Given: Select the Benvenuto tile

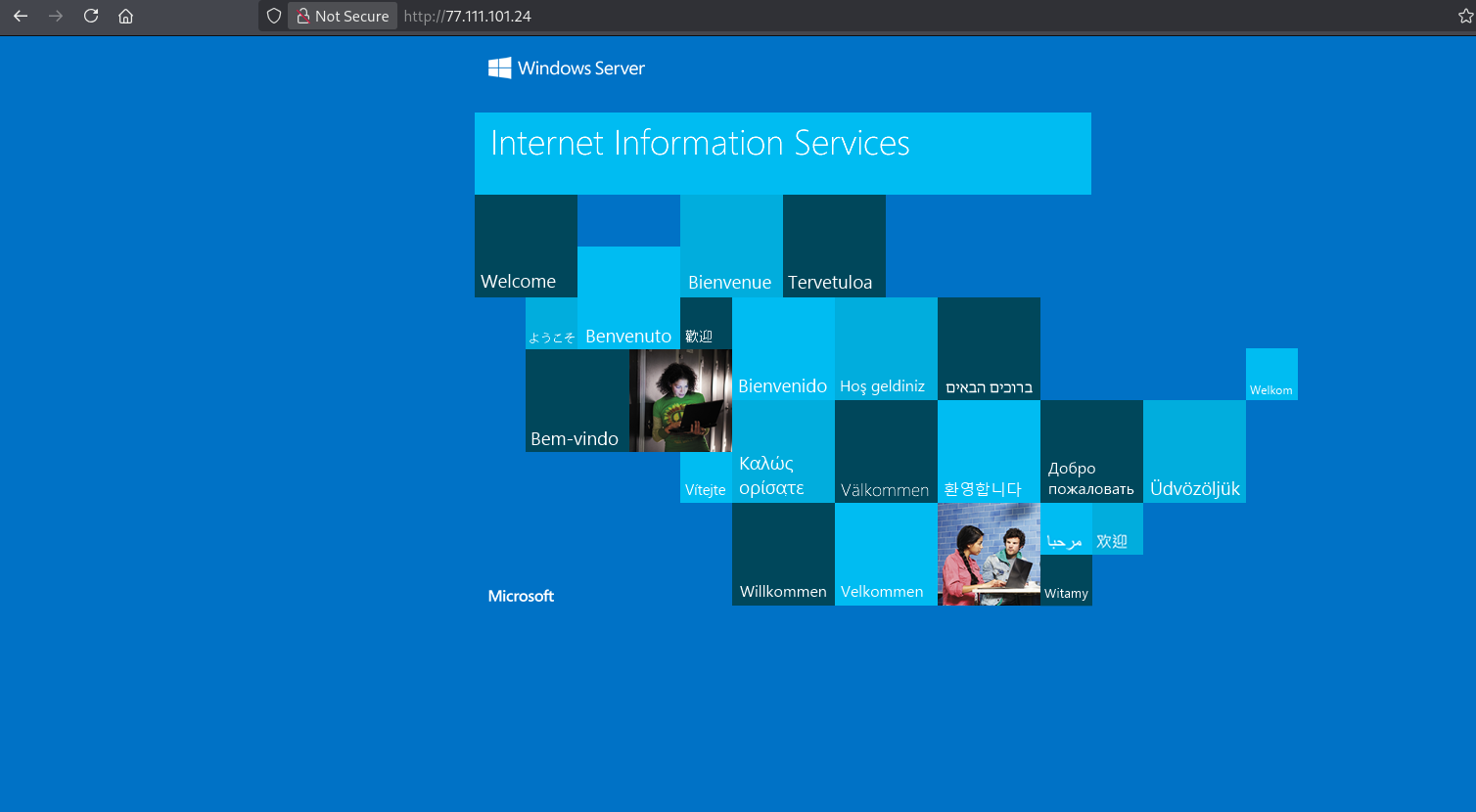Looking at the screenshot, I should pyautogui.click(x=628, y=297).
